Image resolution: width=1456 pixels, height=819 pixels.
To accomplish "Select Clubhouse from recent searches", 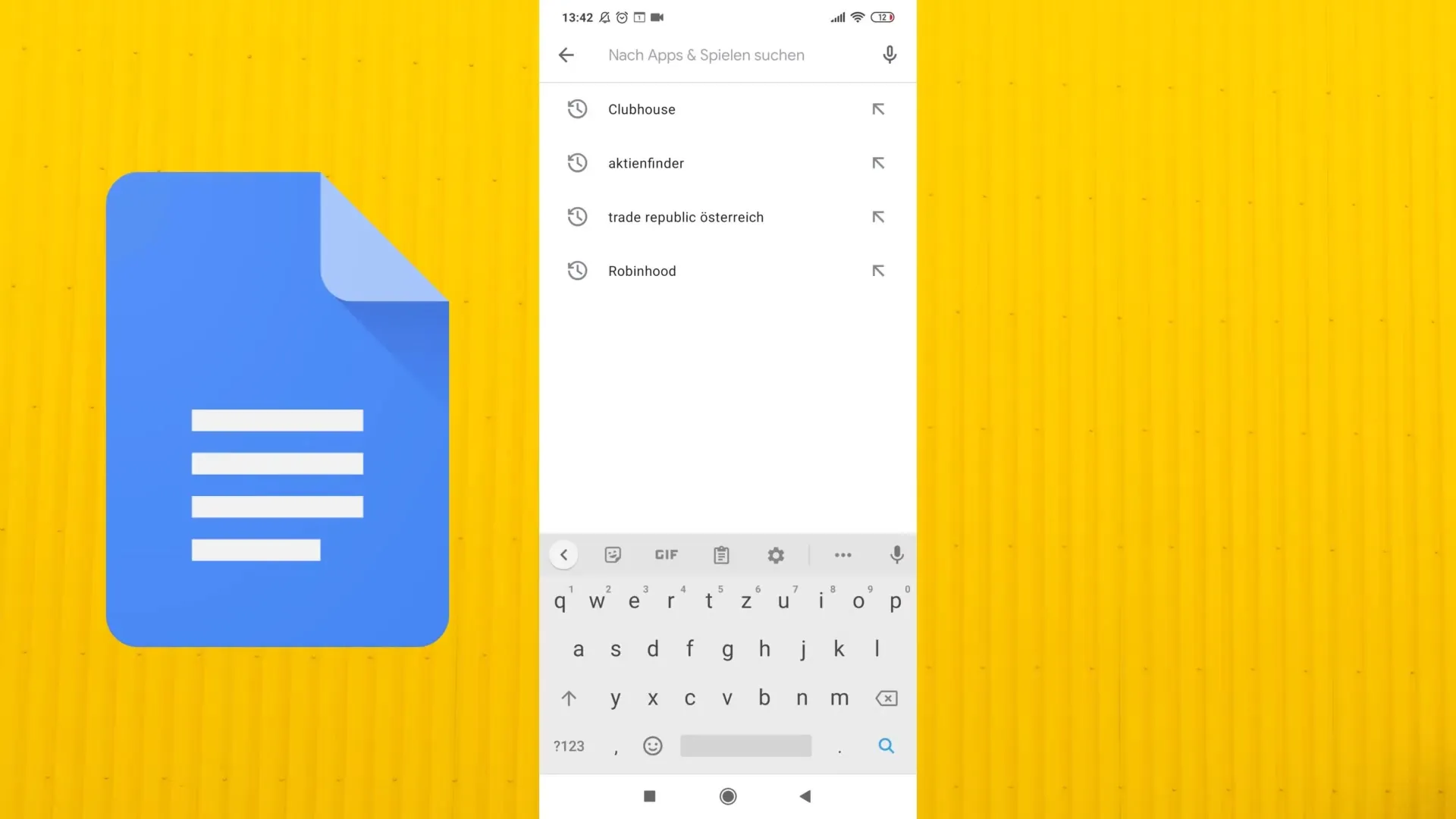I will 641,109.
